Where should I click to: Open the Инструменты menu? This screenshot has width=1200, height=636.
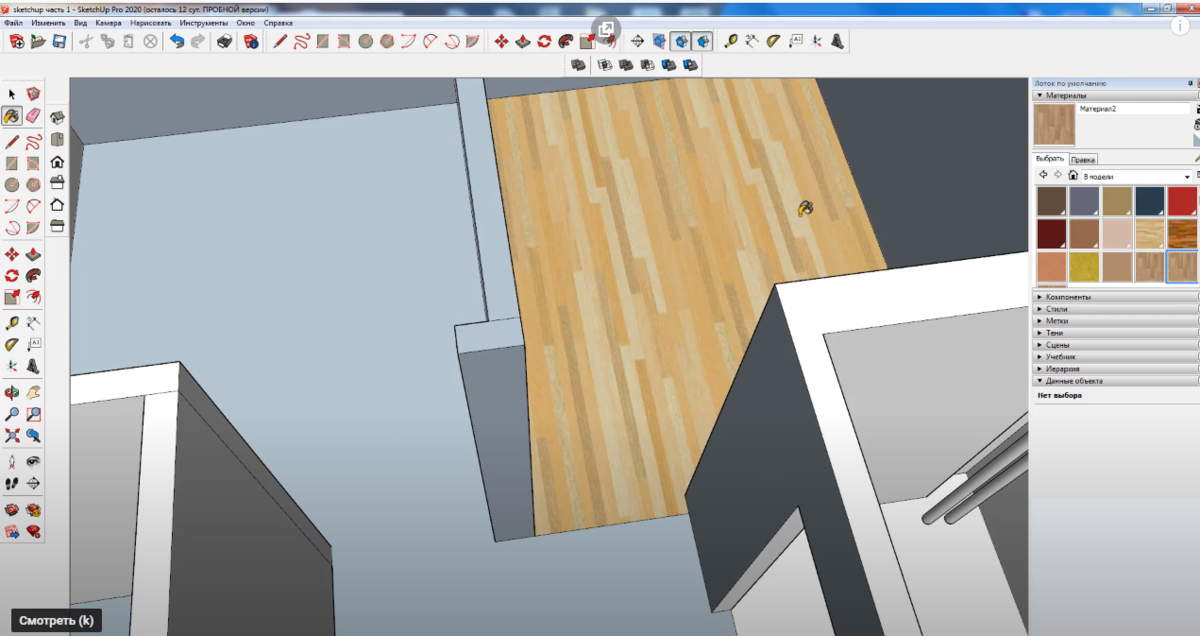point(204,22)
